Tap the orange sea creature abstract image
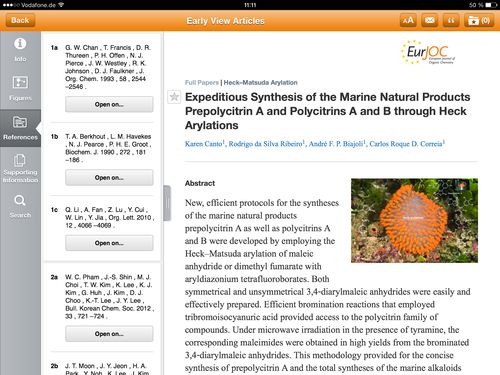 [414, 220]
